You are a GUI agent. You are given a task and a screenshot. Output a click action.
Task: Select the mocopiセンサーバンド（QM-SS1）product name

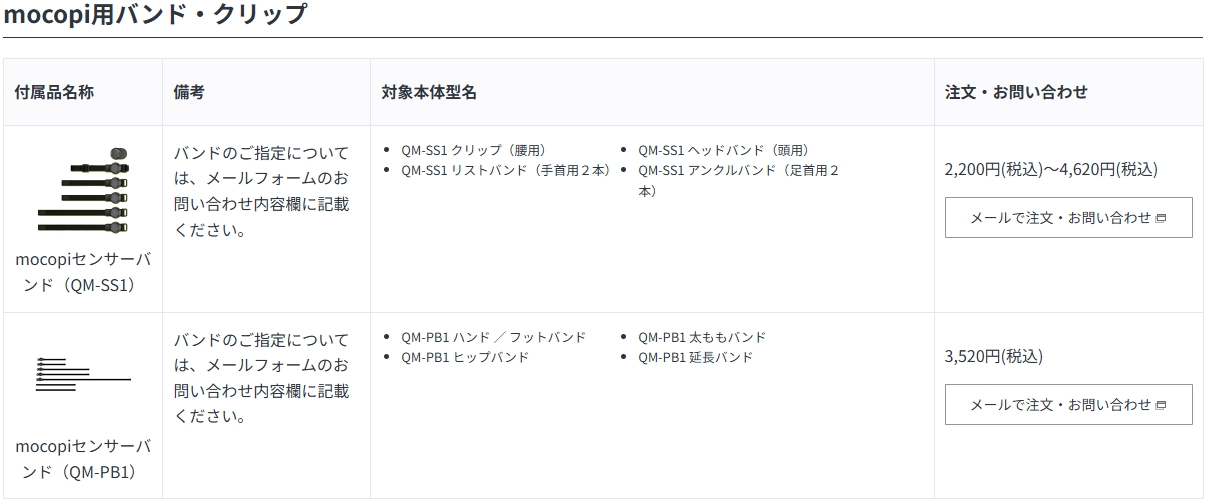coord(83,272)
